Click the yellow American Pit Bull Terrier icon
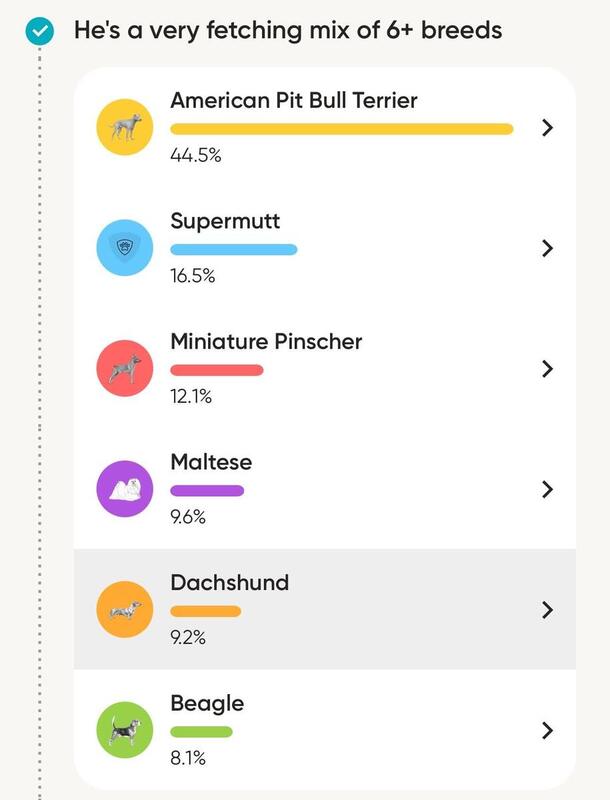Viewport: 610px width, 800px height. pos(125,127)
